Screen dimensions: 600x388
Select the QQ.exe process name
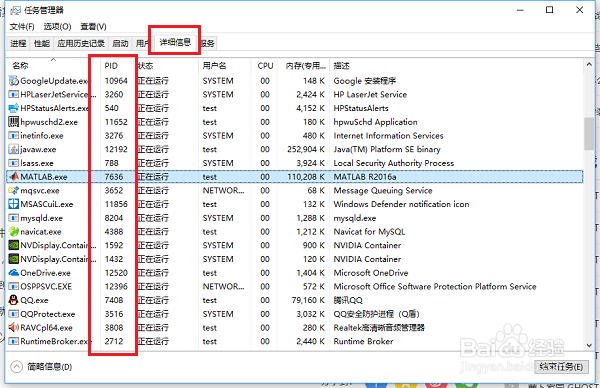(34, 300)
